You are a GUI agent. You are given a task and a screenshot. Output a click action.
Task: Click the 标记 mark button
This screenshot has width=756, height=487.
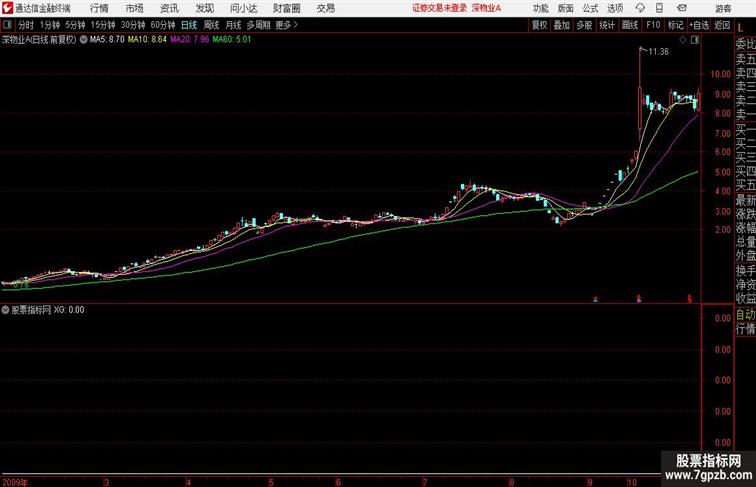(x=675, y=25)
